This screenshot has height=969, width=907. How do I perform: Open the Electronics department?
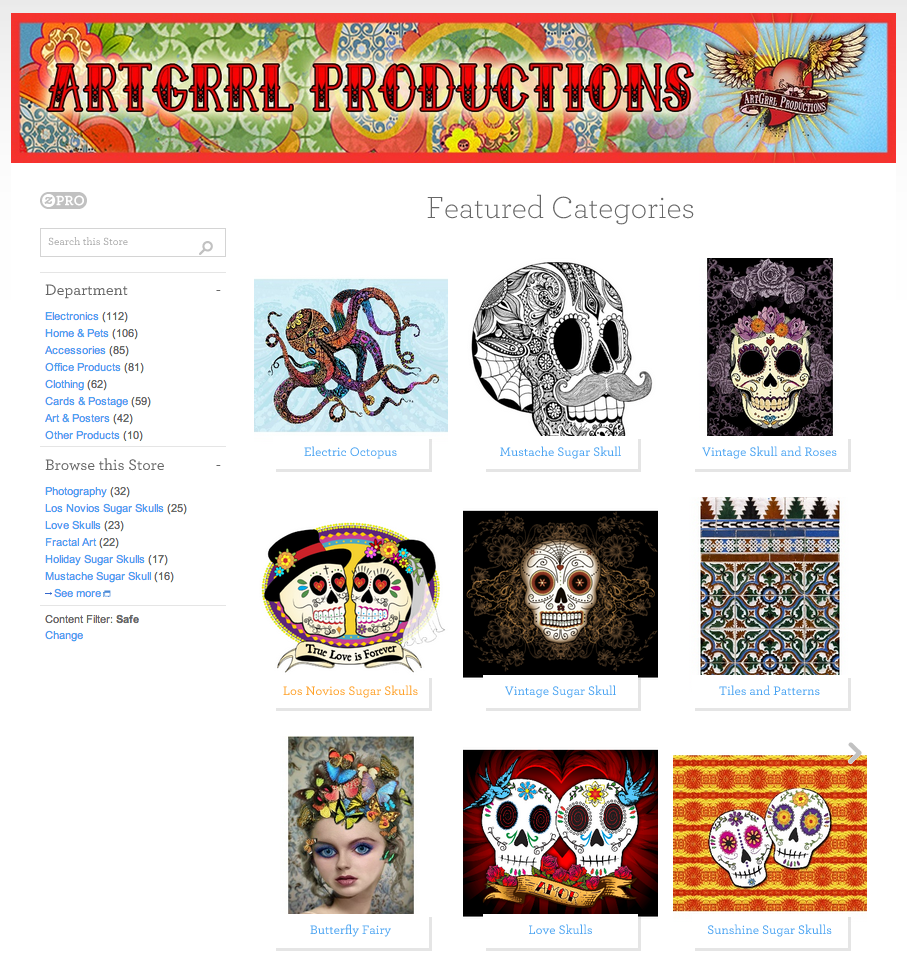72,316
